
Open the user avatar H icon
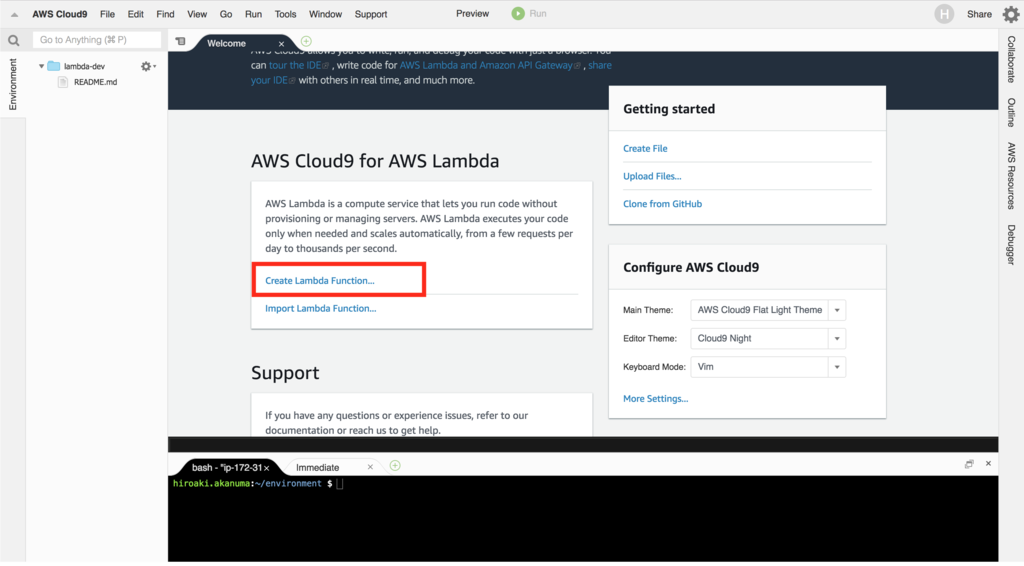[x=944, y=14]
